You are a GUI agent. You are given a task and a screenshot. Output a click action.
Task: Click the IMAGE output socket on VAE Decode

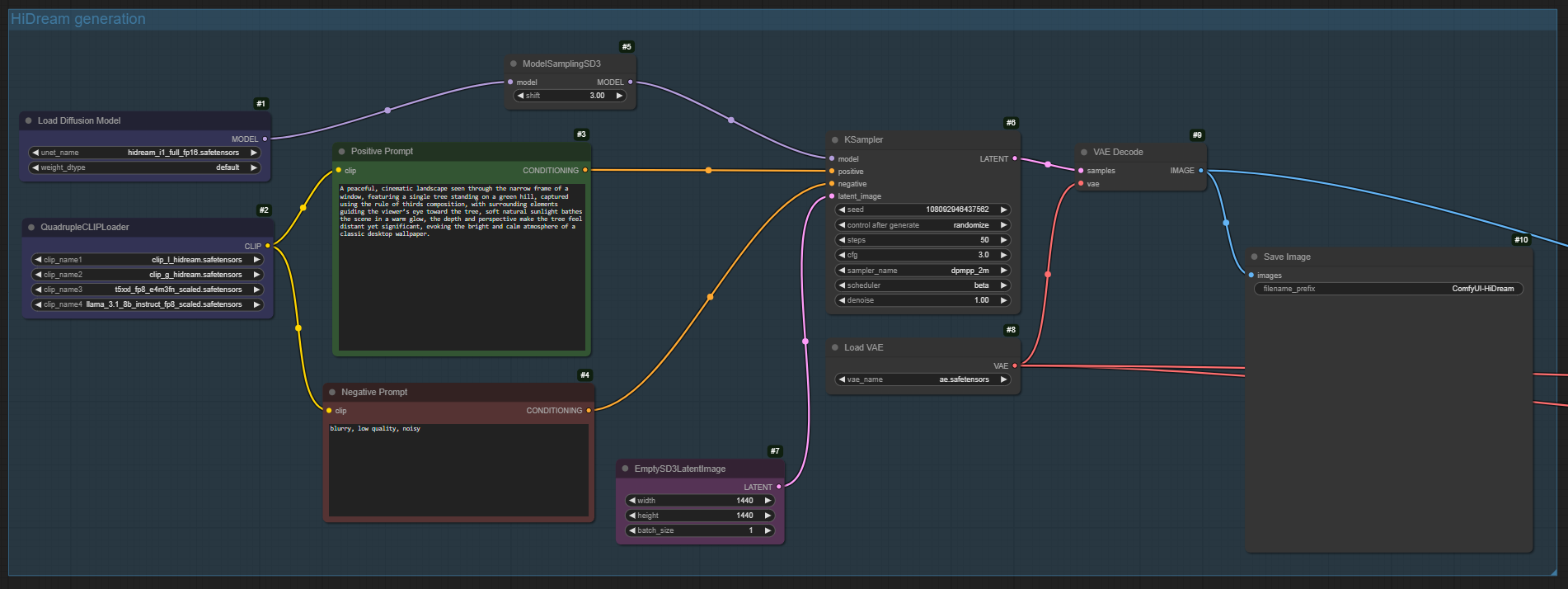(1200, 171)
